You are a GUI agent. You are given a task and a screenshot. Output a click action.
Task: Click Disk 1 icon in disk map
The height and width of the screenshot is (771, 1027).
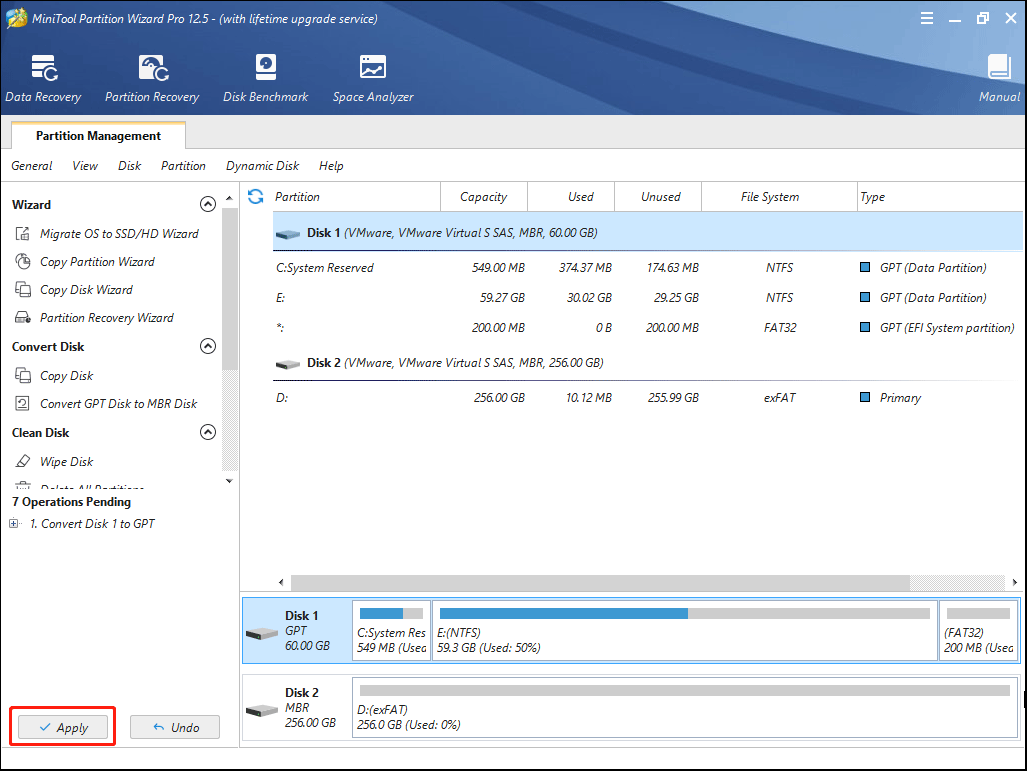point(262,633)
